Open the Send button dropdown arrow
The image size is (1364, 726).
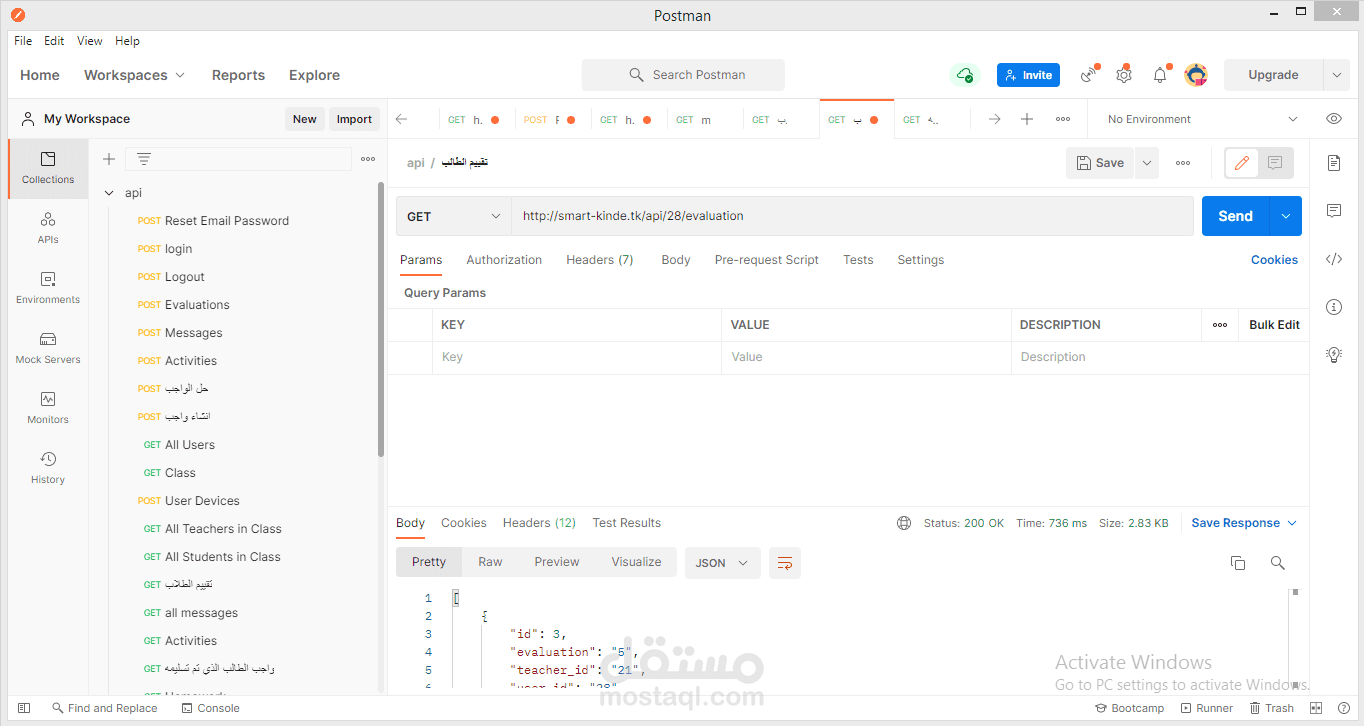click(x=1286, y=216)
